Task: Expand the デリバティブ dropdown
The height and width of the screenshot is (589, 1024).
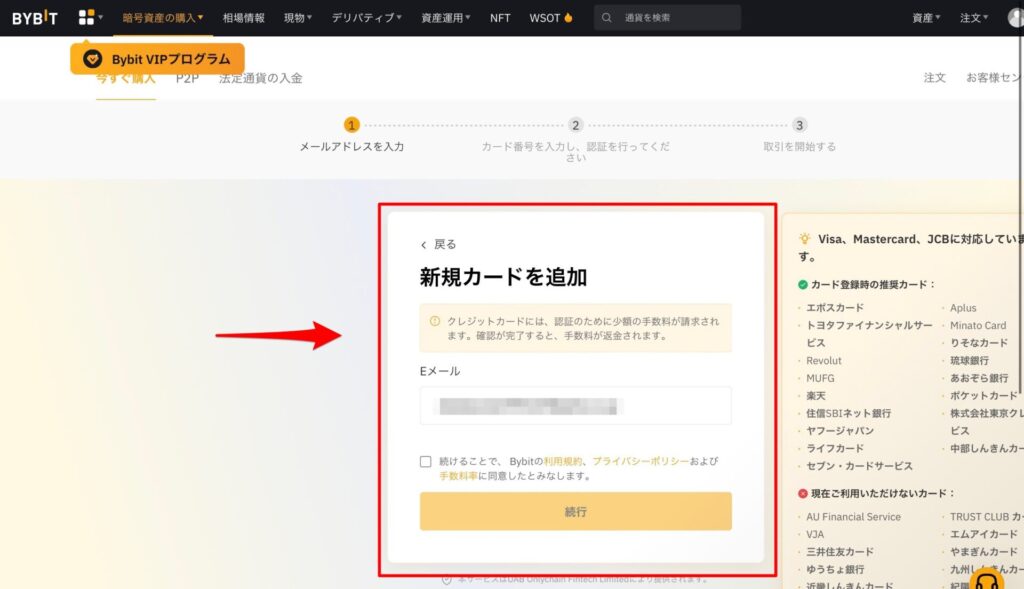Action: [366, 18]
